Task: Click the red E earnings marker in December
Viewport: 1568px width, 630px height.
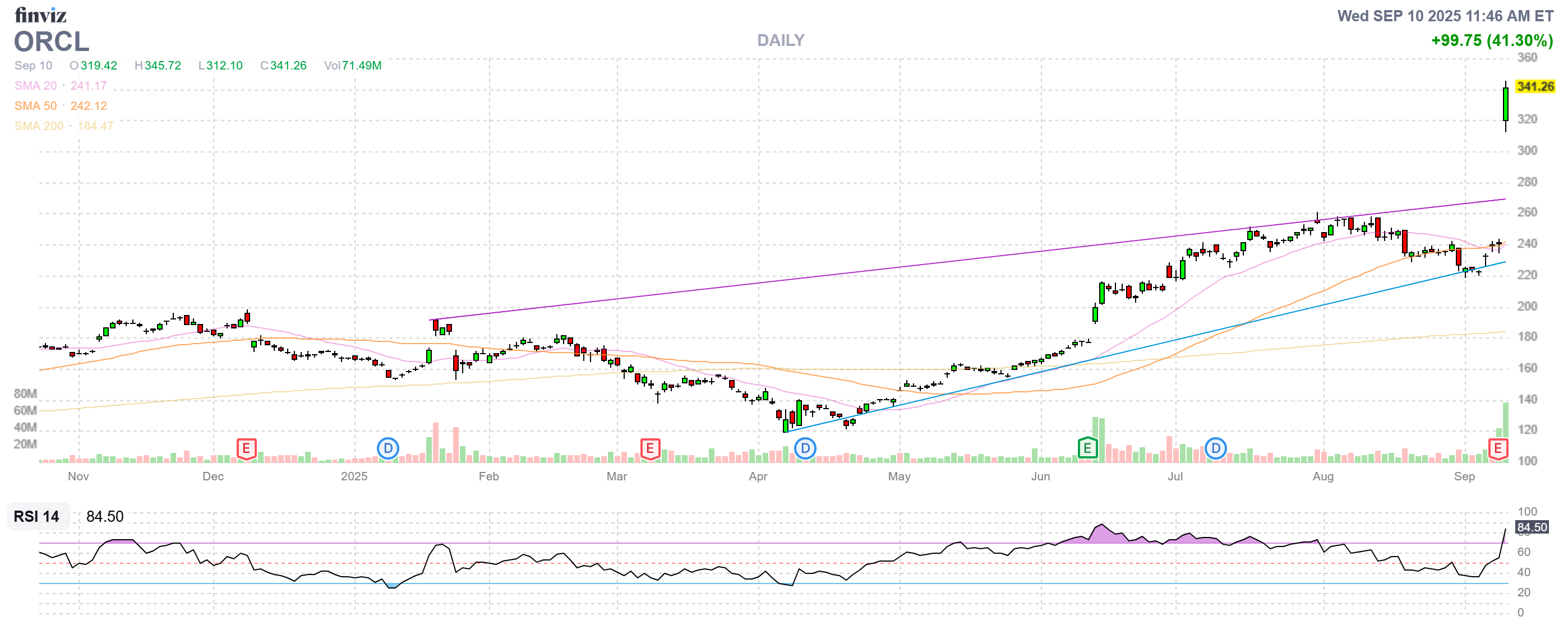Action: (x=246, y=448)
